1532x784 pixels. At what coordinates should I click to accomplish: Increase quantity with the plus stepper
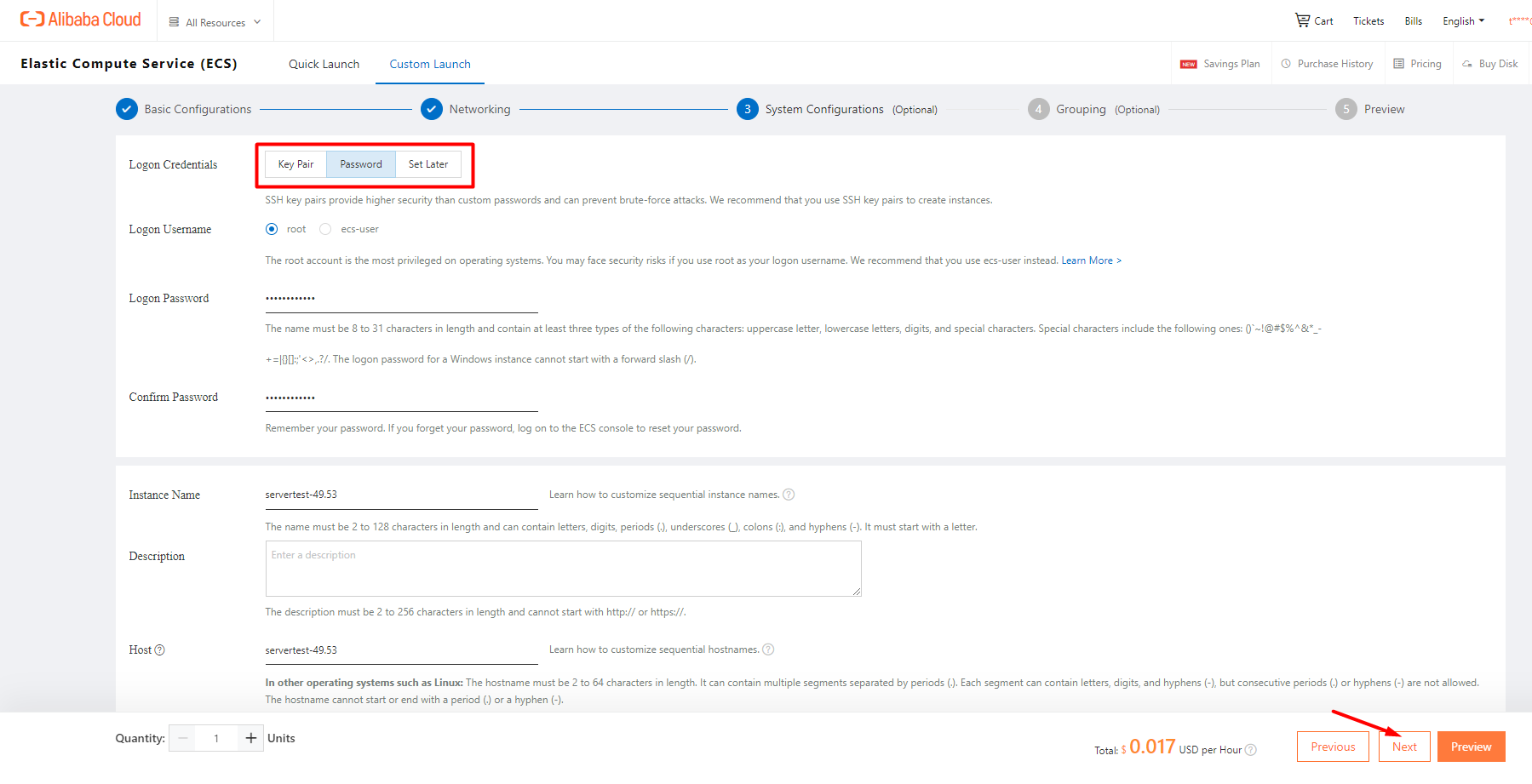click(250, 737)
